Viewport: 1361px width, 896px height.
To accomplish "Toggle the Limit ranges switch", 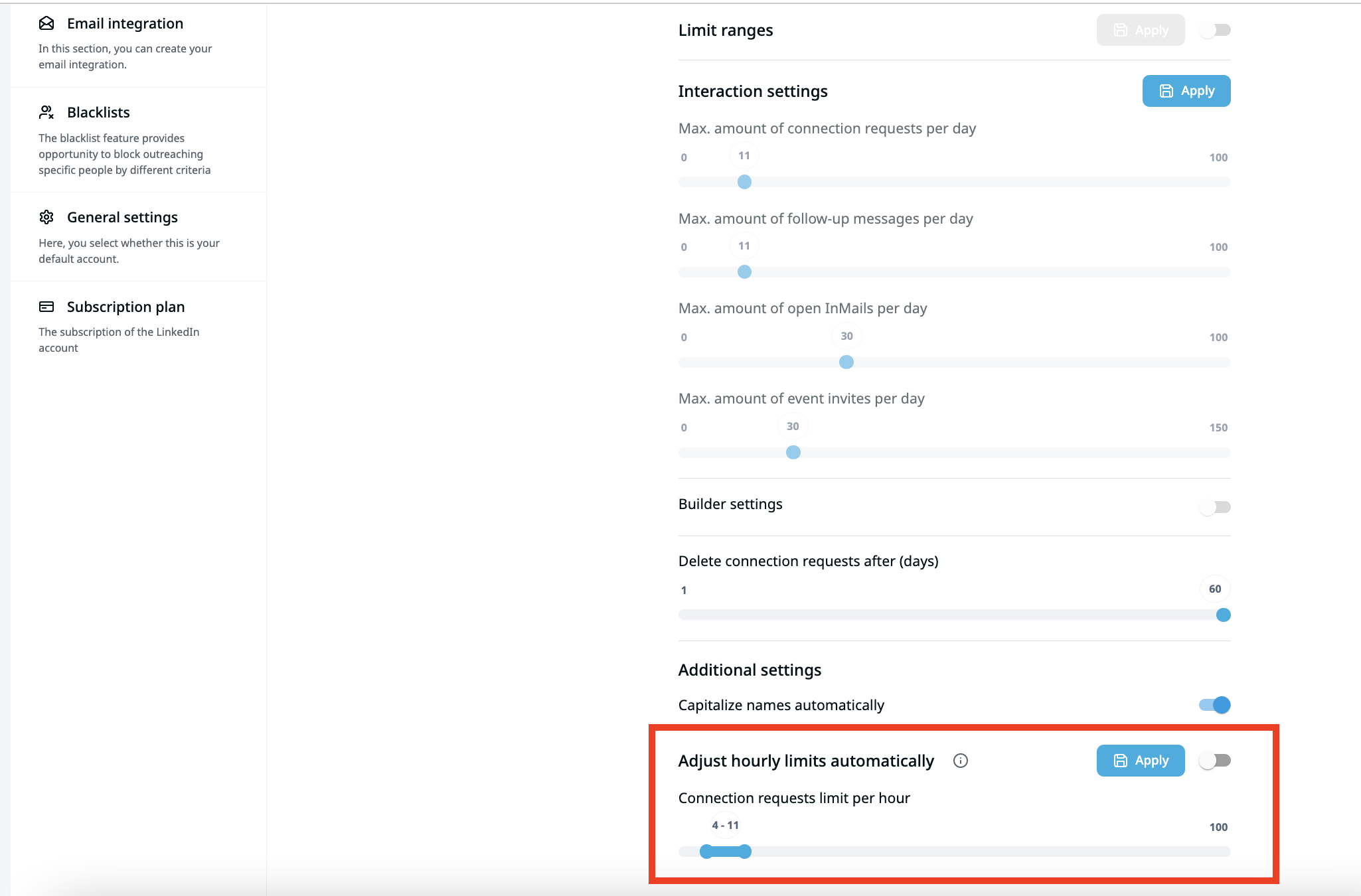I will pos(1215,31).
